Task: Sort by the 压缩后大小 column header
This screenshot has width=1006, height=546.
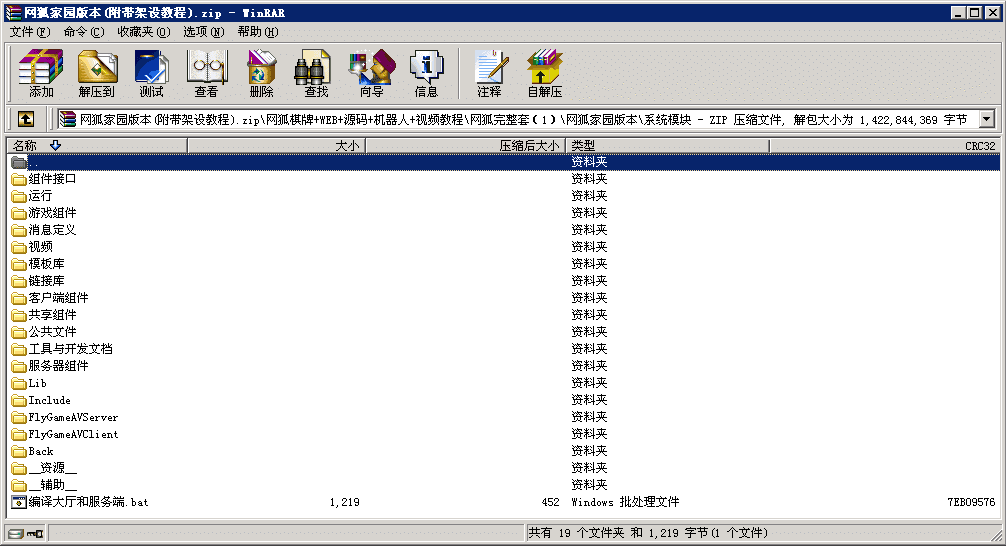Action: [466, 146]
